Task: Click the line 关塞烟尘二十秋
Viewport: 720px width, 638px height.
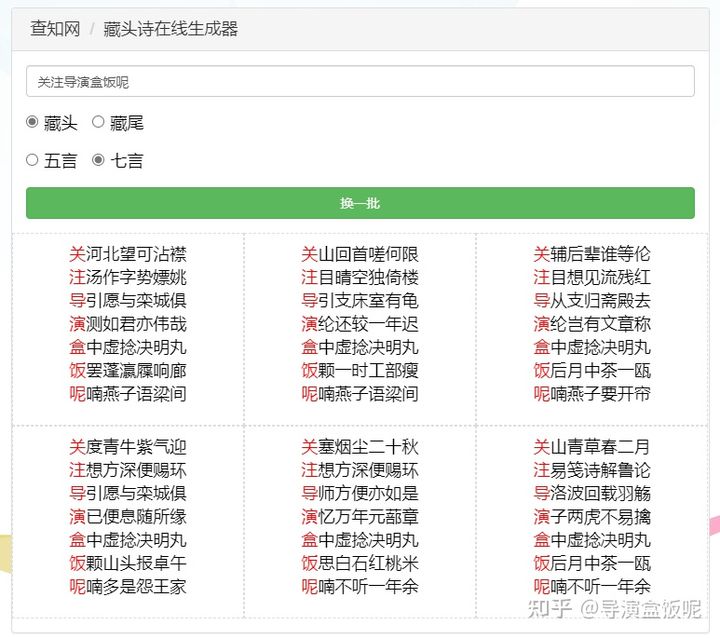Action: (360, 446)
